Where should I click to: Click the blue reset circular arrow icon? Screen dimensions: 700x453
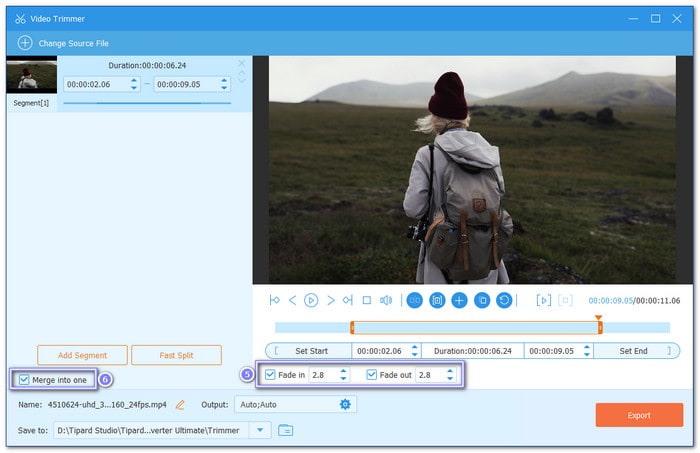[x=504, y=300]
